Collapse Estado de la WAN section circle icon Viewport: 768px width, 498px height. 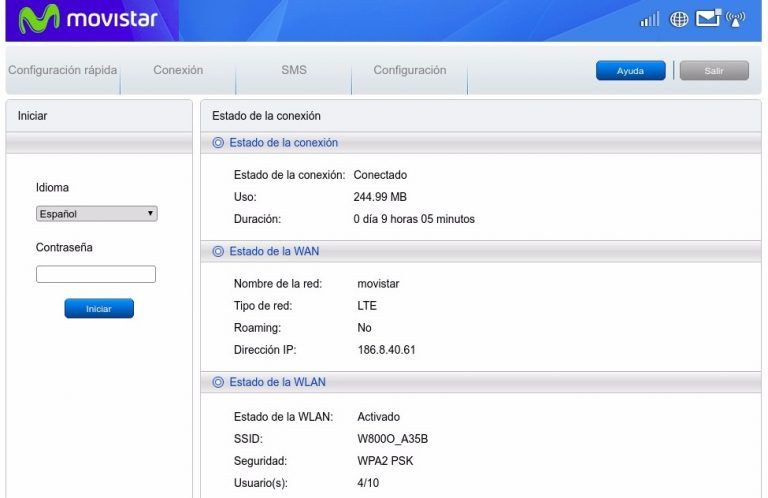pyautogui.click(x=218, y=251)
